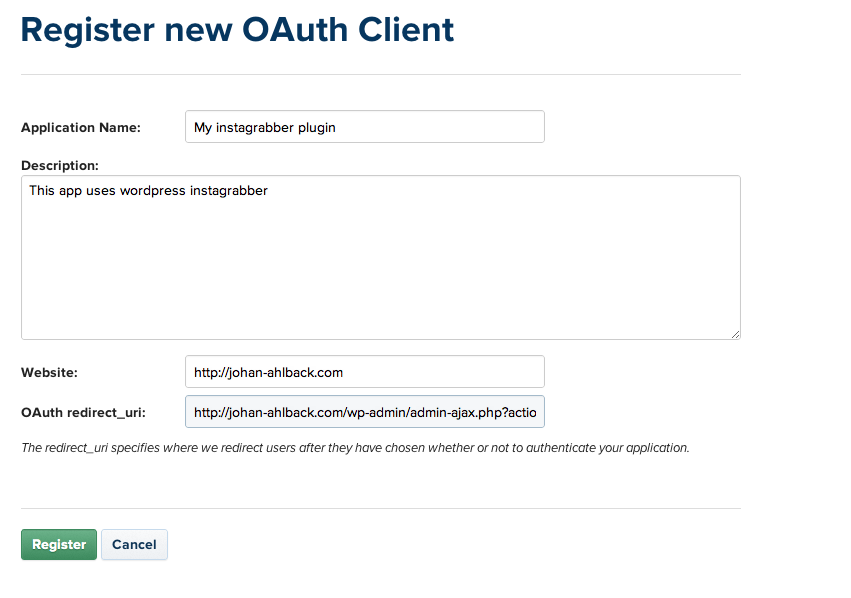The height and width of the screenshot is (598, 851).
Task: Click the green Register button
Action: click(59, 544)
